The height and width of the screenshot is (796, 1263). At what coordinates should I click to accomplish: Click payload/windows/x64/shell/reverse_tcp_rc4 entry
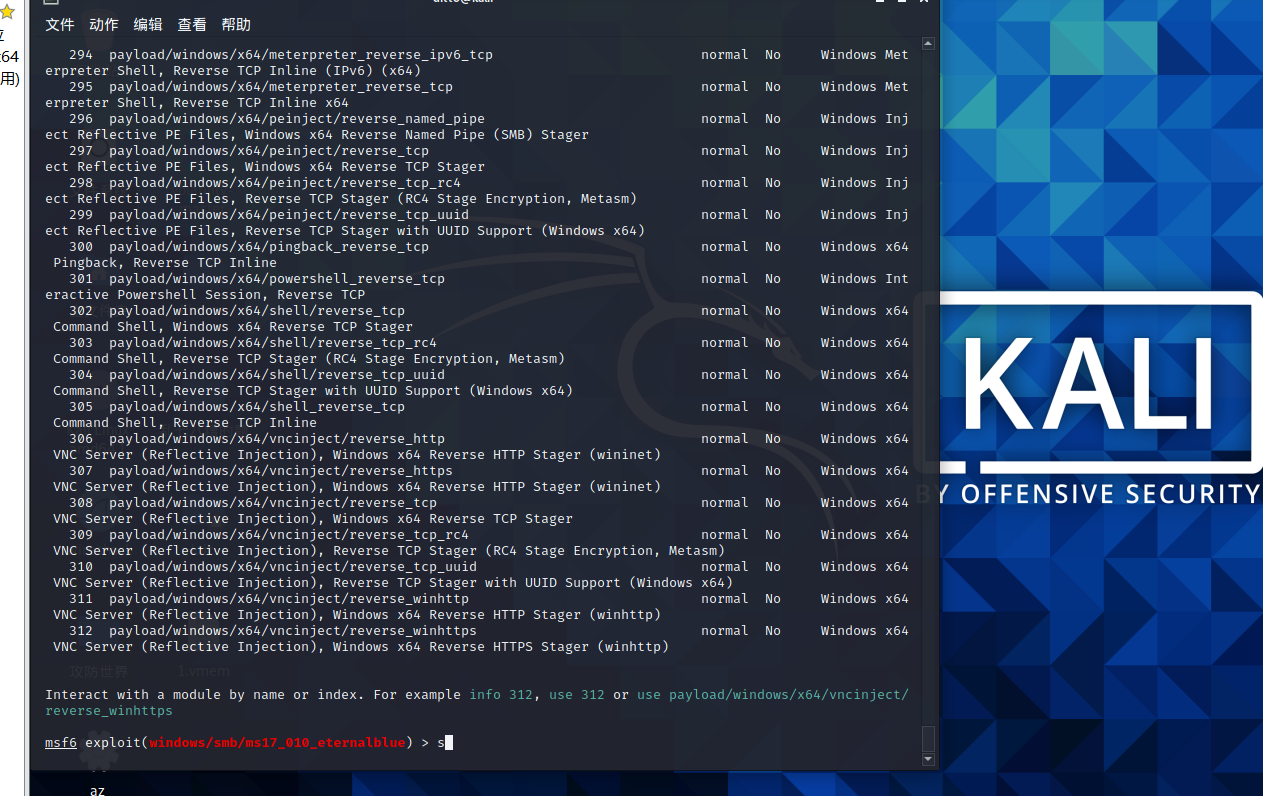pyautogui.click(x=273, y=343)
